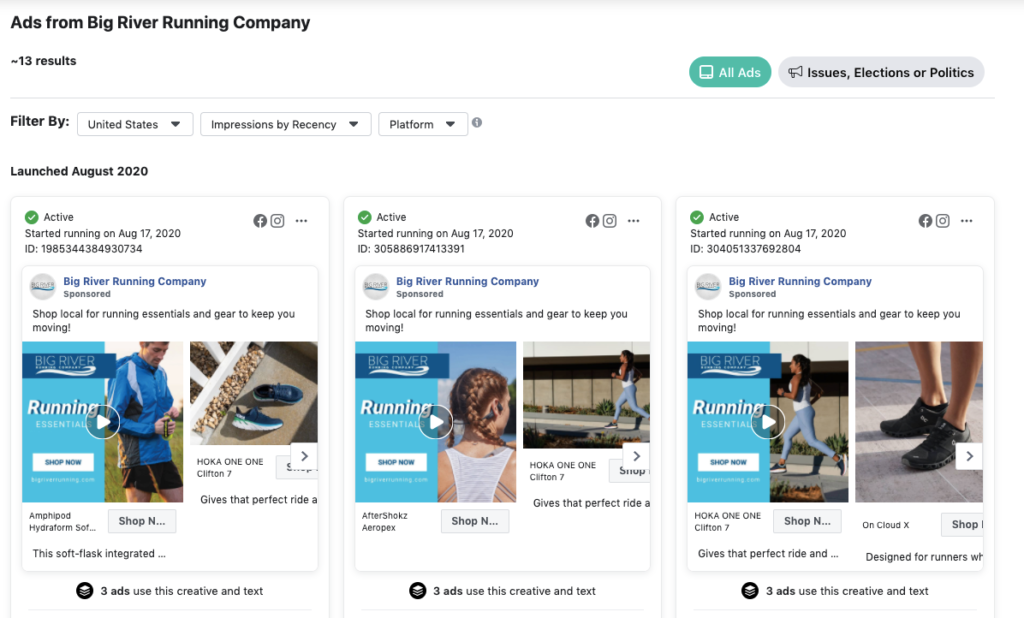Open more options for ad ID 1985344384930734
Image resolution: width=1024 pixels, height=618 pixels.
(301, 221)
